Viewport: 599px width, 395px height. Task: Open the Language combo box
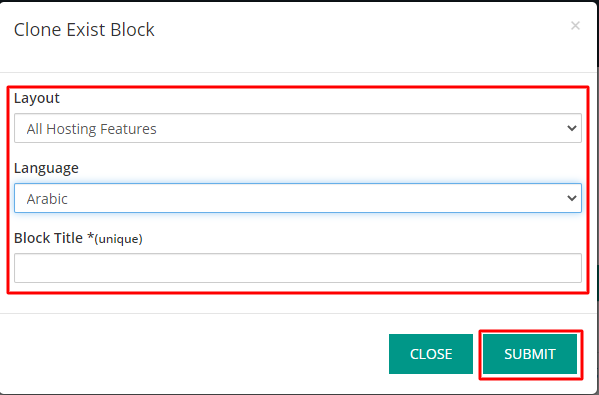(x=298, y=198)
